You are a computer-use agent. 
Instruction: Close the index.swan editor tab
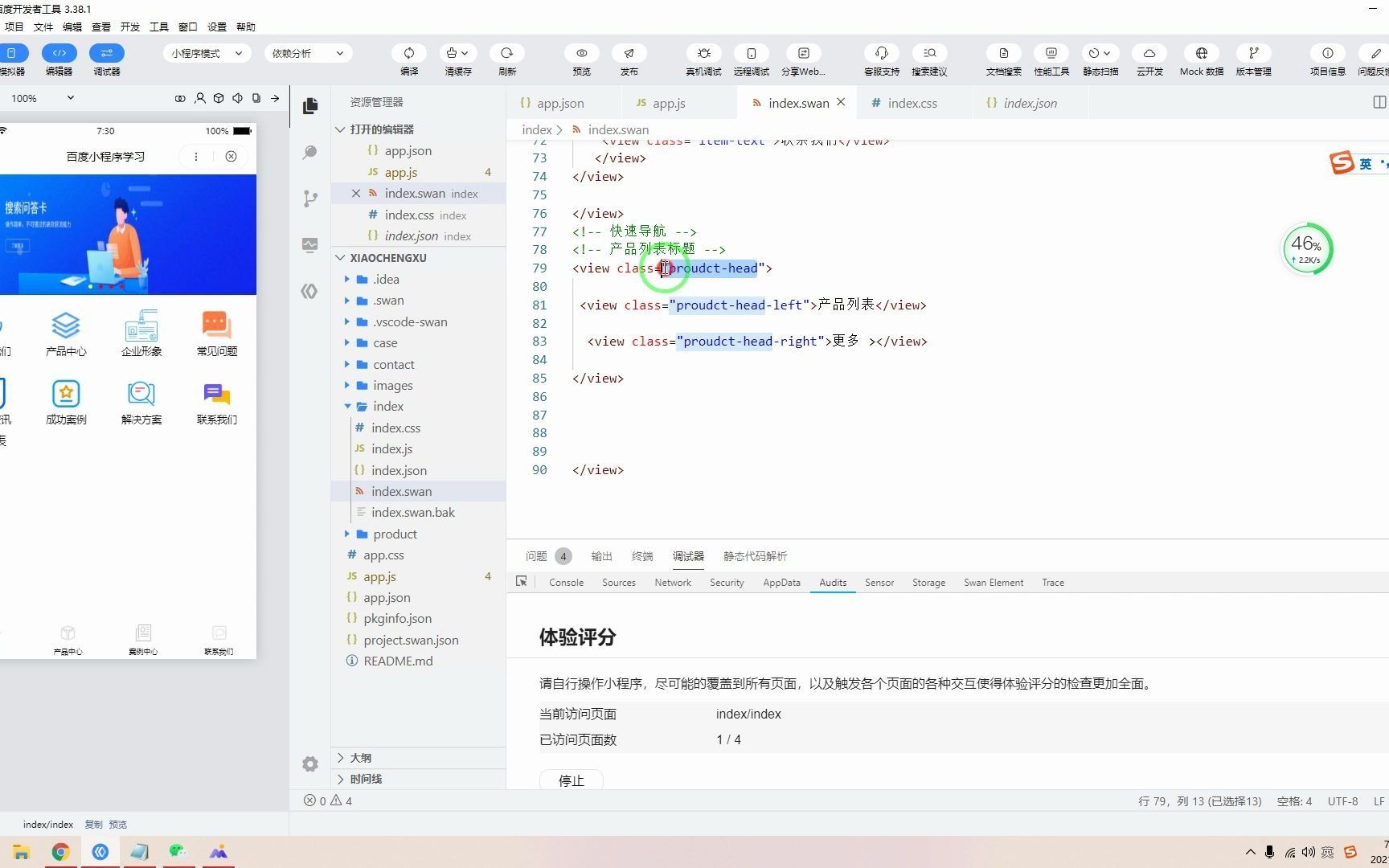[x=841, y=102]
